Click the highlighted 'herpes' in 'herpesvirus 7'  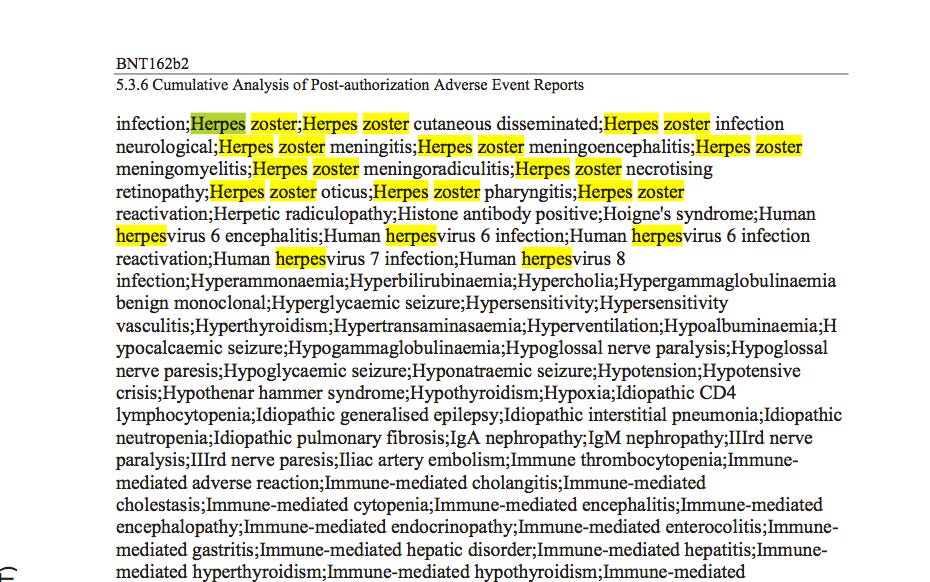click(x=301, y=259)
